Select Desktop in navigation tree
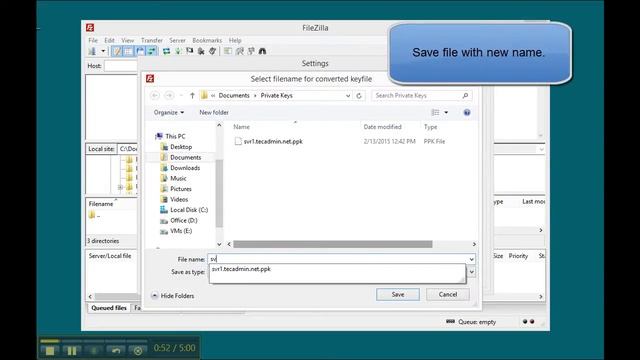 point(181,147)
